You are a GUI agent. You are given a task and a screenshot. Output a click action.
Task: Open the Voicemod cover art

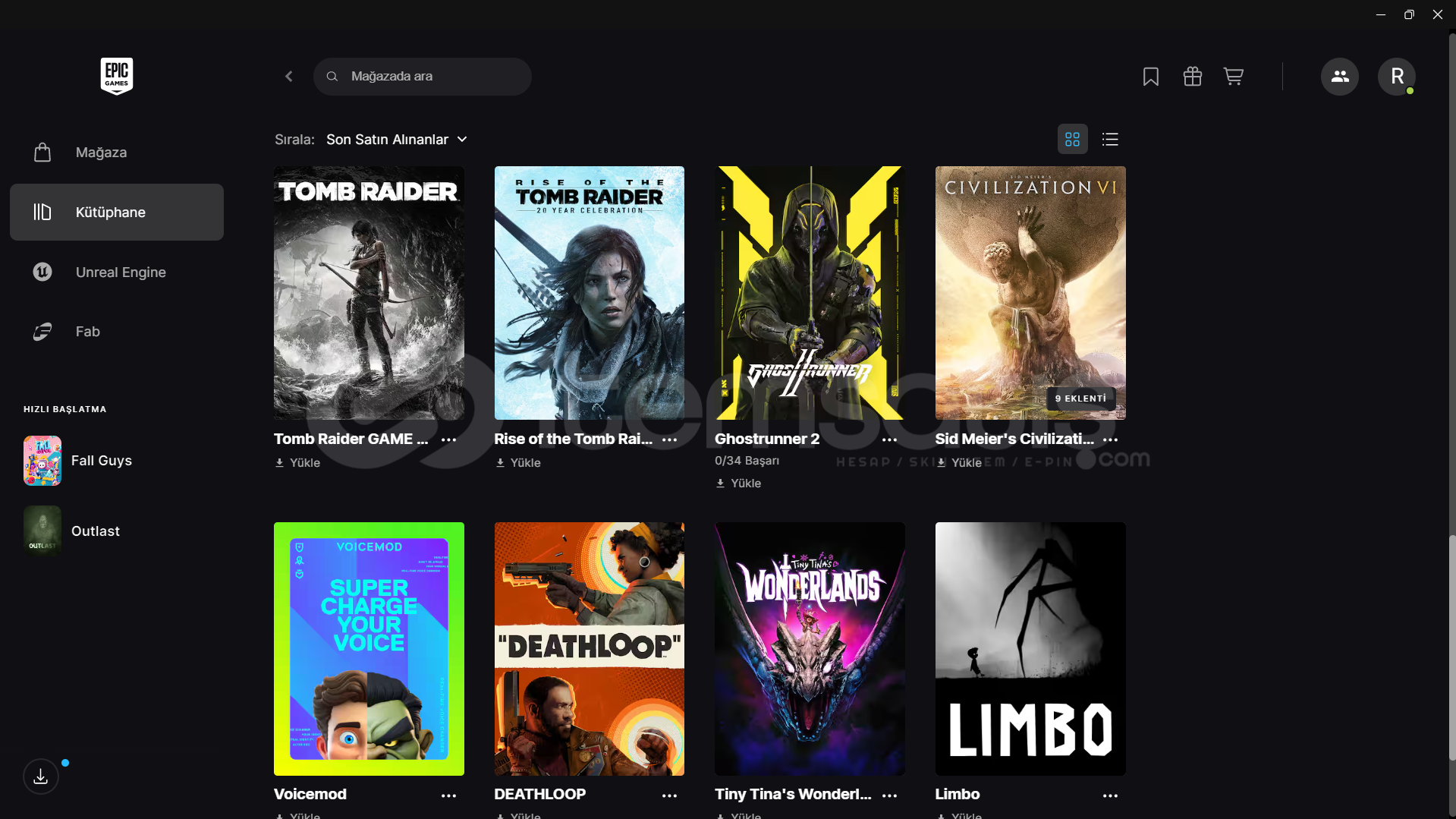[369, 649]
